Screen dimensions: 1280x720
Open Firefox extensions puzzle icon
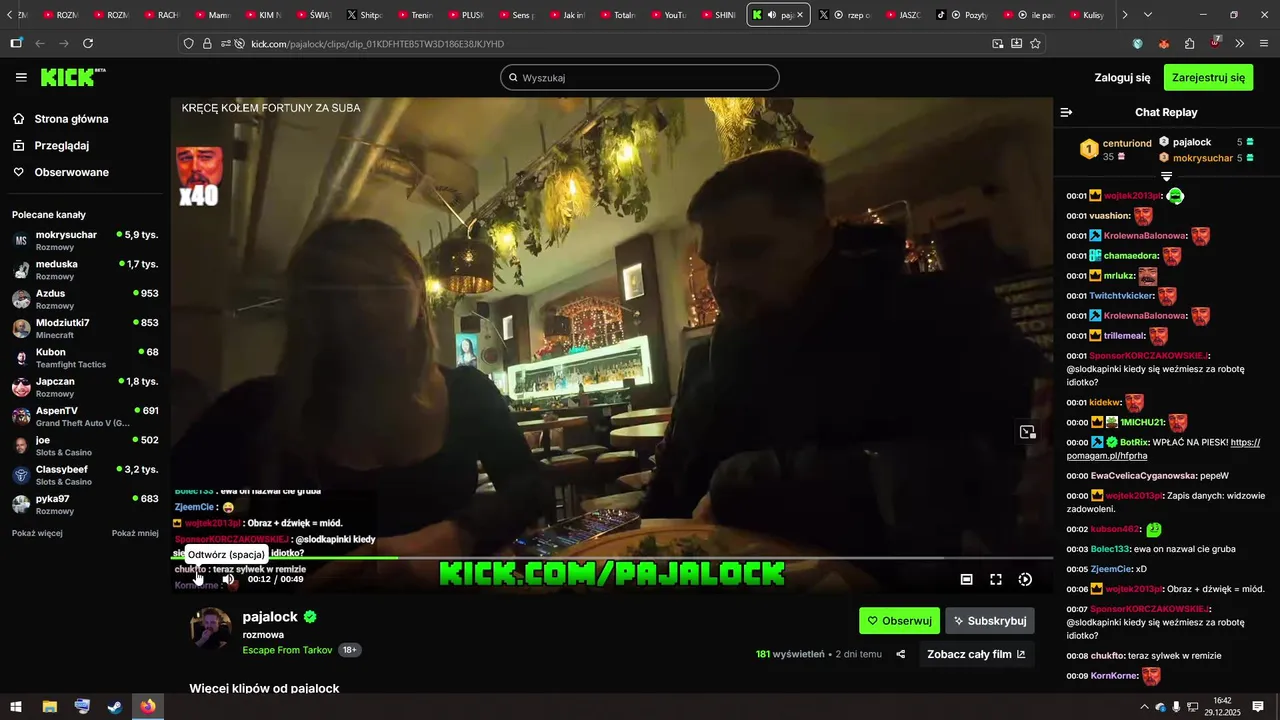[x=1189, y=43]
